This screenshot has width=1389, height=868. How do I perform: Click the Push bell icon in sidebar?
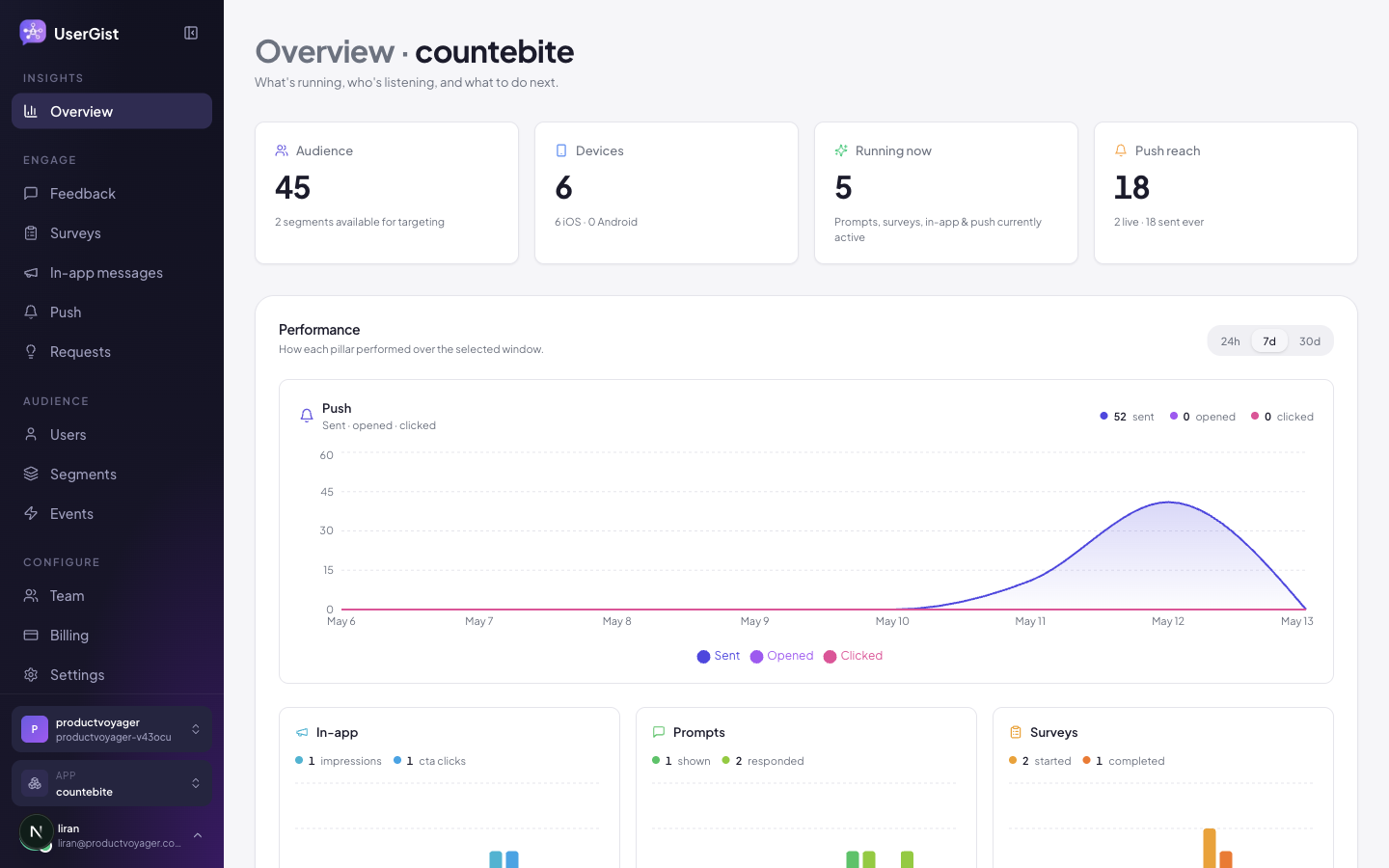coord(31,312)
